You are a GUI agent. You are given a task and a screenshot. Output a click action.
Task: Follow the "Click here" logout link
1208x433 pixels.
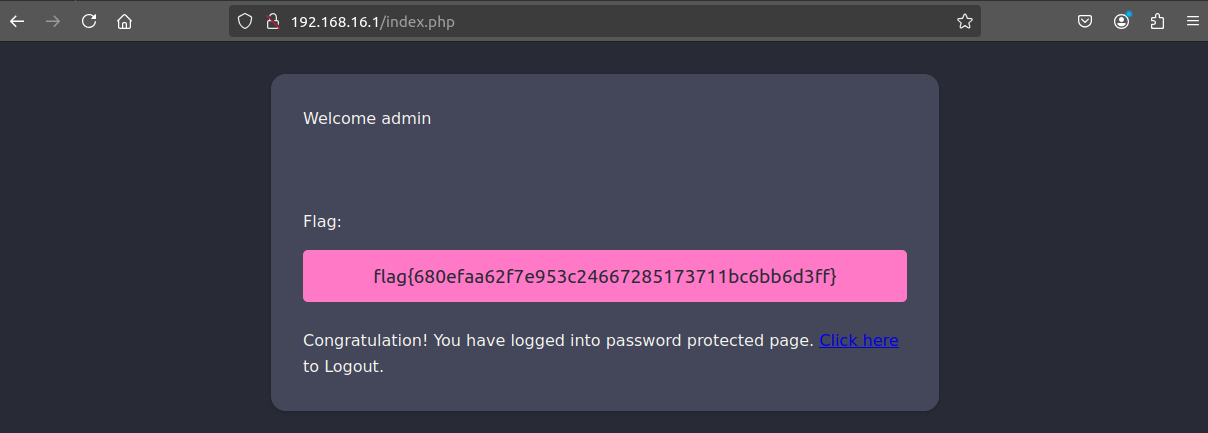coord(858,340)
